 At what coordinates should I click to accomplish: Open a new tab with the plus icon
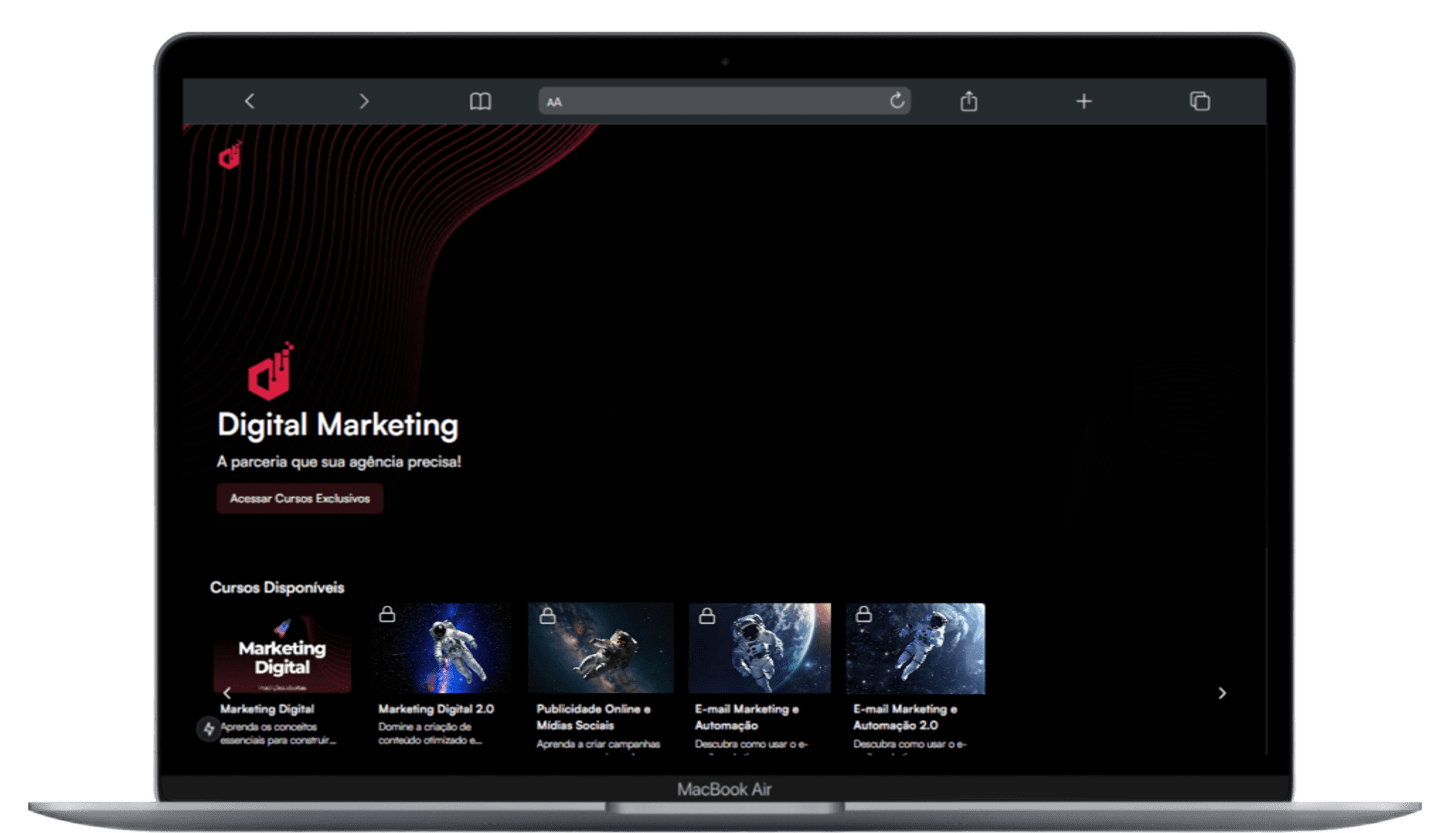click(1084, 101)
